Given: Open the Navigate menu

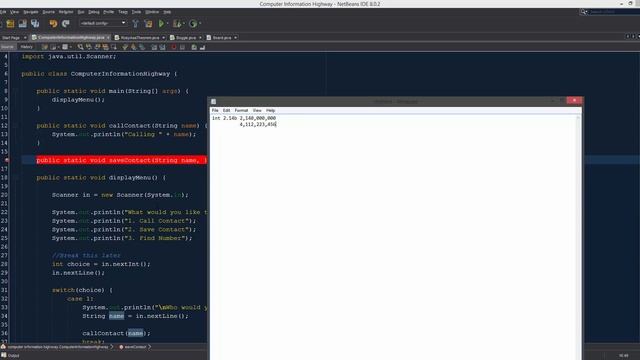Looking at the screenshot, I should 31,12.
